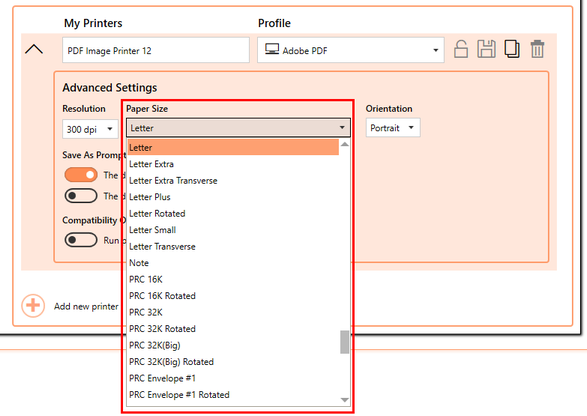
Task: Choose PRC Envelope #1 size
Action: [x=233, y=378]
